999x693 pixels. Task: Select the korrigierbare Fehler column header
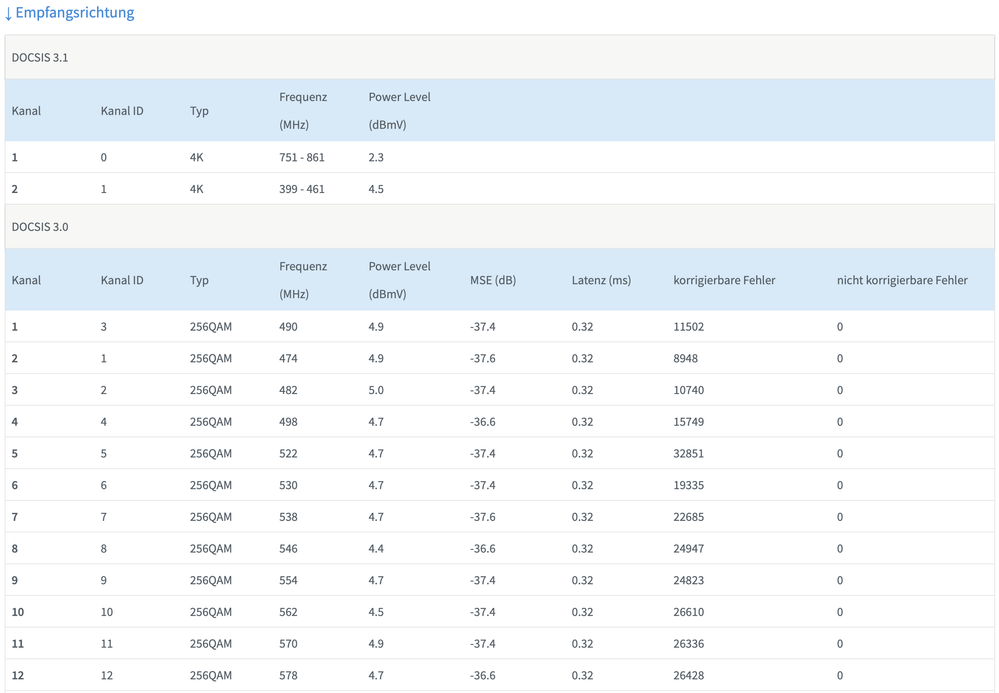(724, 280)
